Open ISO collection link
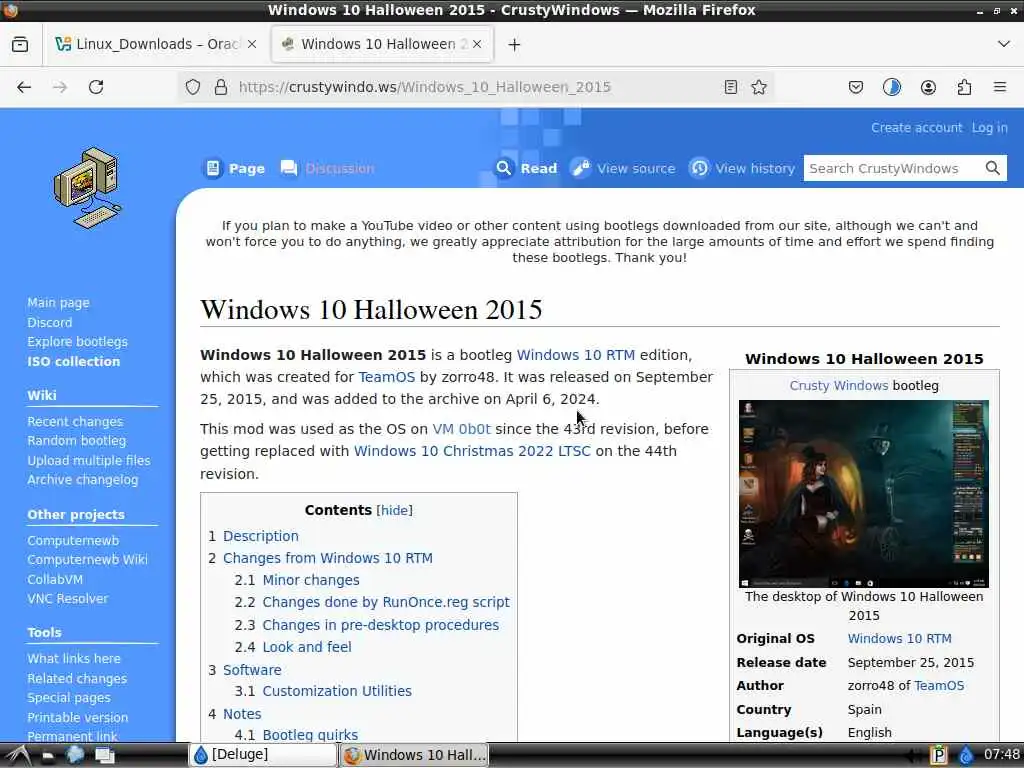The image size is (1024, 768). 73,361
